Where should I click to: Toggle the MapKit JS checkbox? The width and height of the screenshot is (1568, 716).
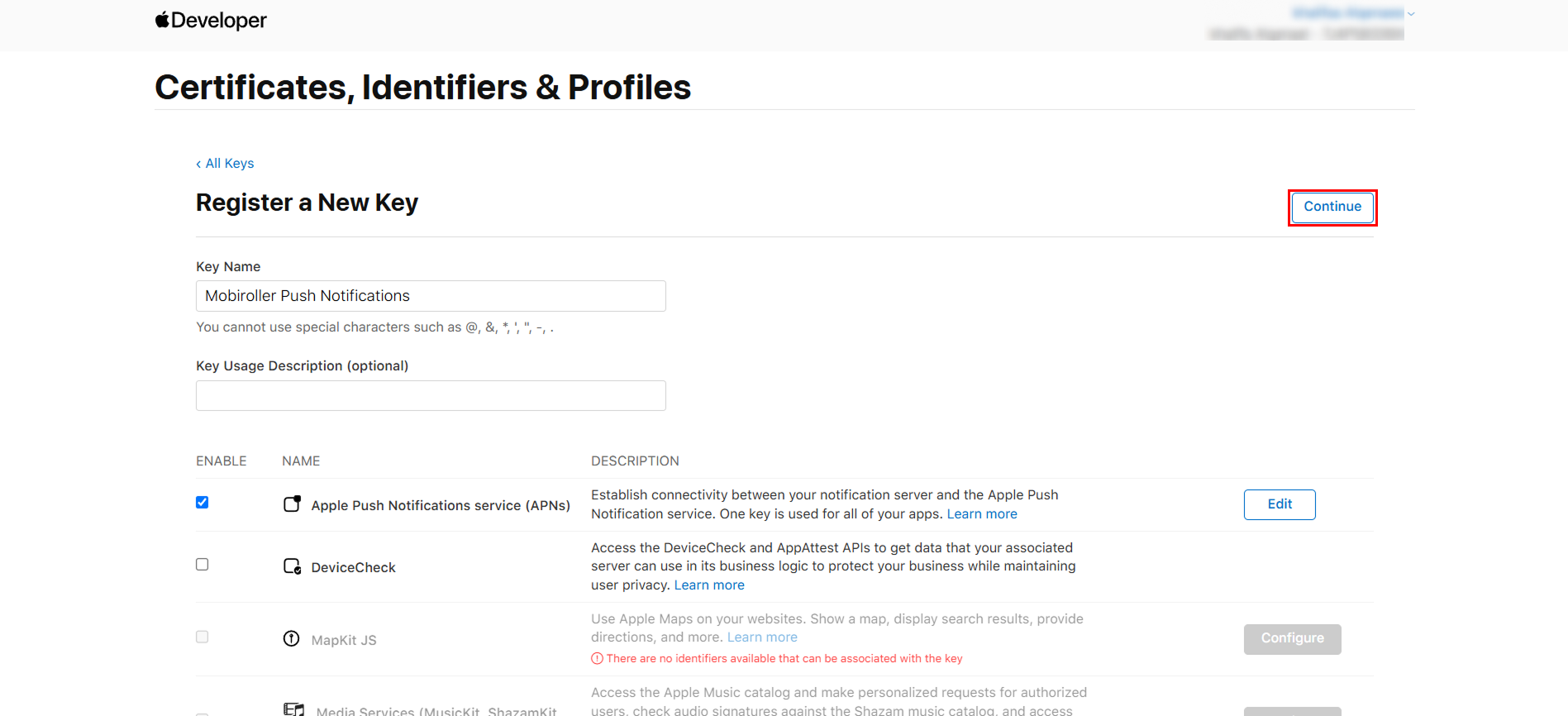pyautogui.click(x=203, y=637)
